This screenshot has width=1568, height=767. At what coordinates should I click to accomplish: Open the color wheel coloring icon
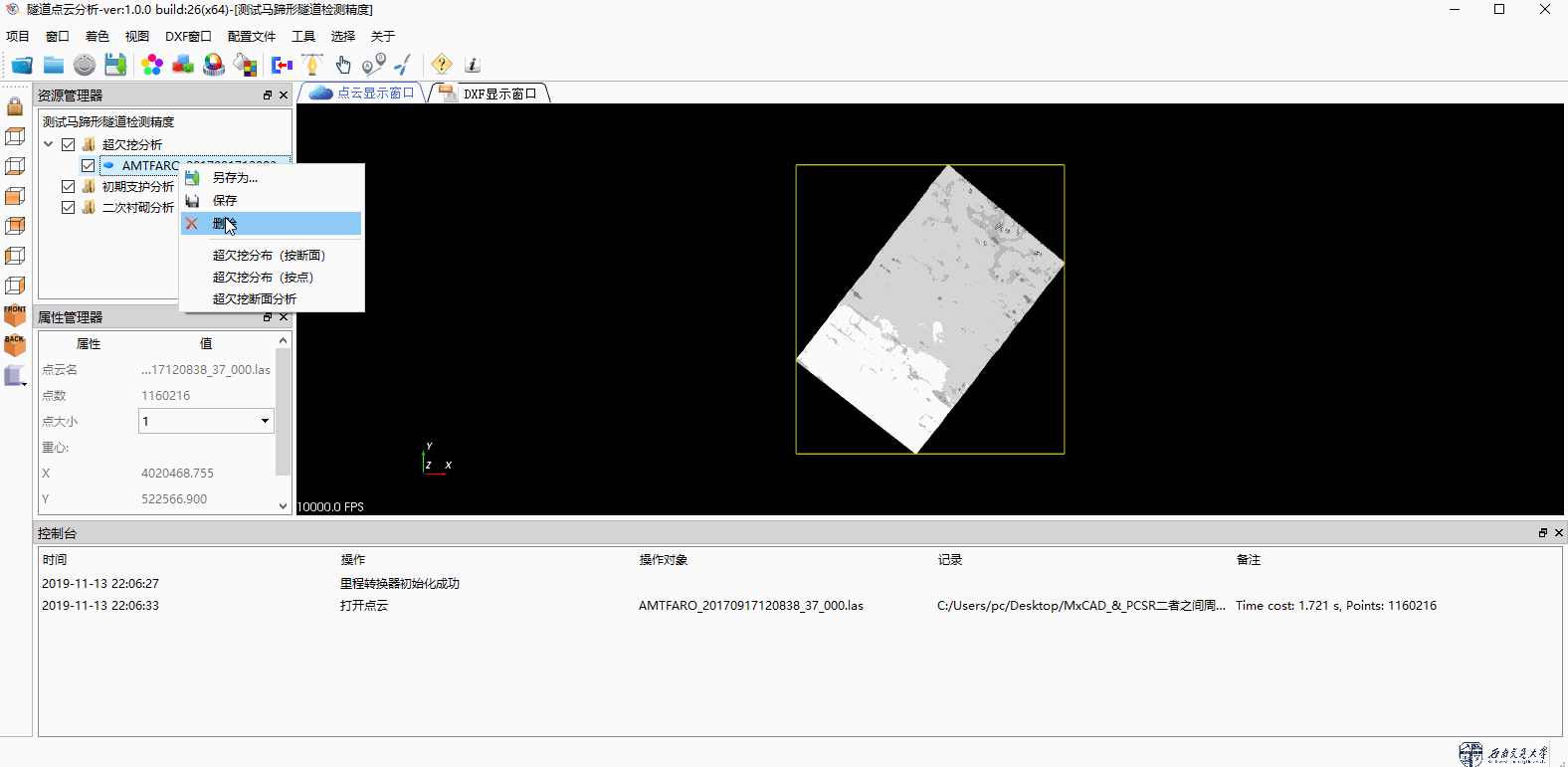pyautogui.click(x=214, y=65)
